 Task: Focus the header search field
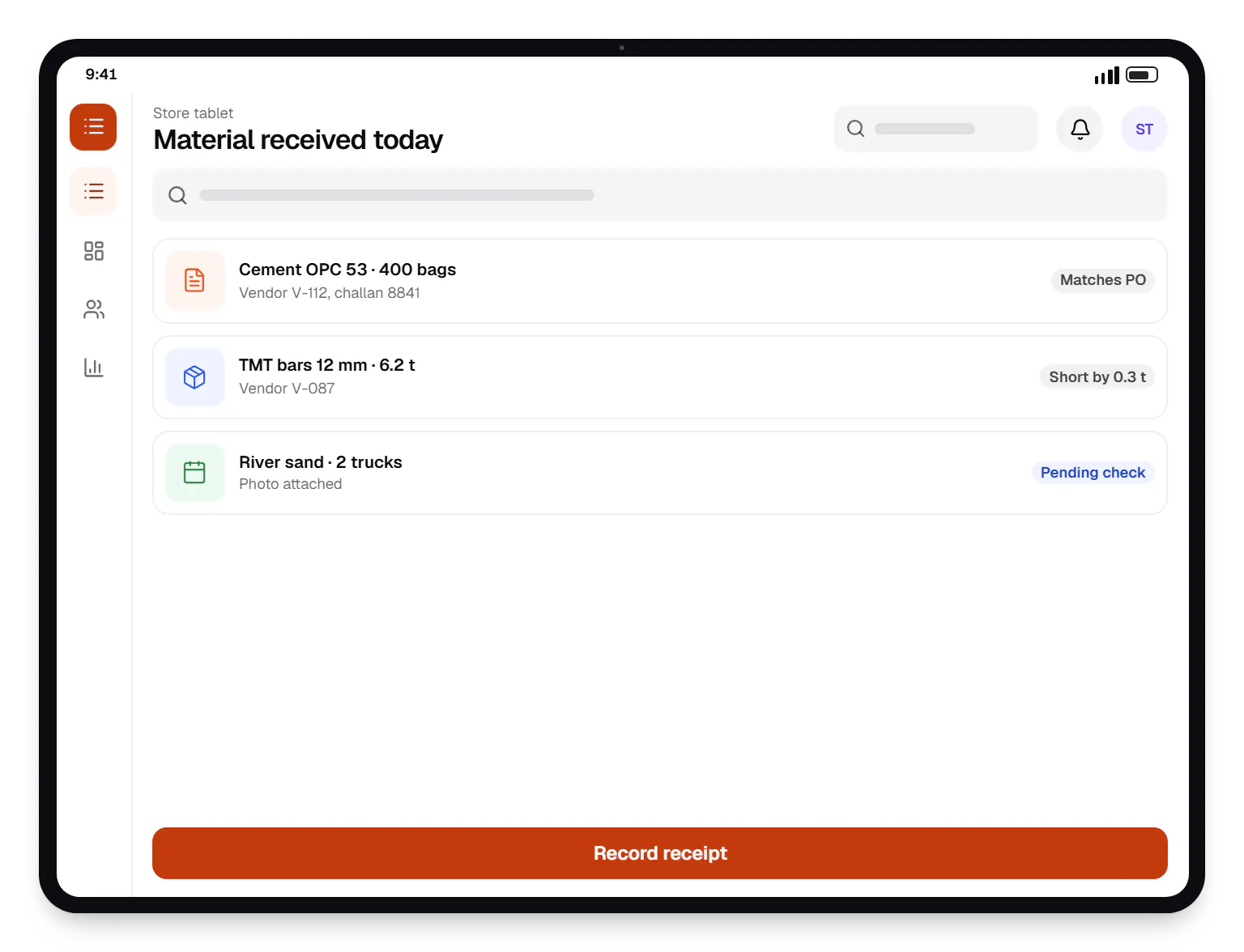coord(935,129)
